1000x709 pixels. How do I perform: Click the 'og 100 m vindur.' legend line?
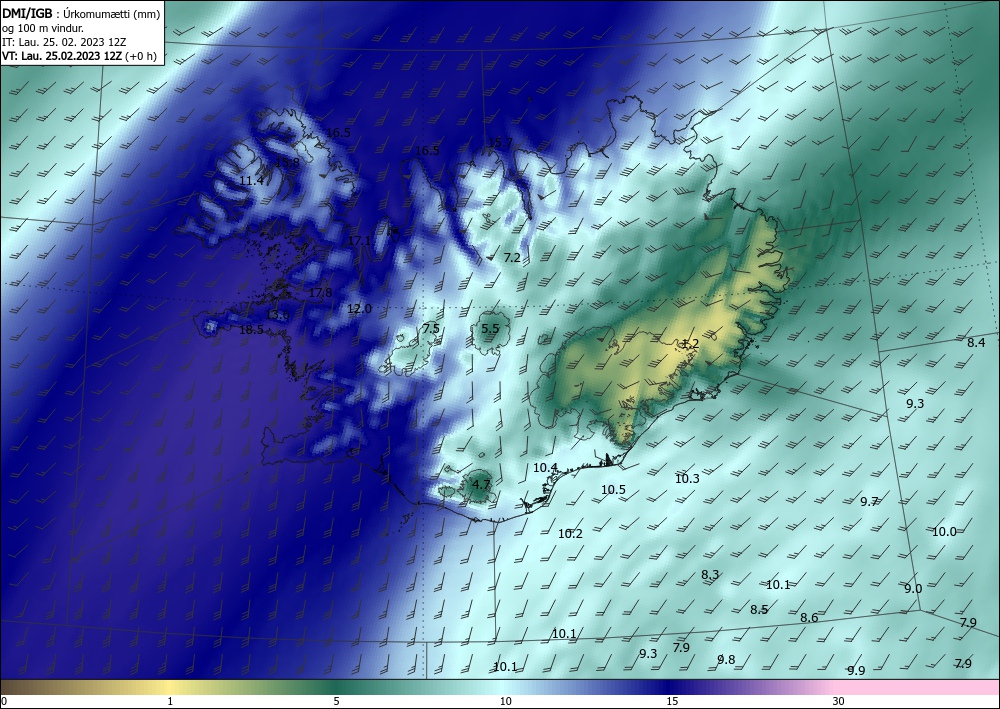43,28
